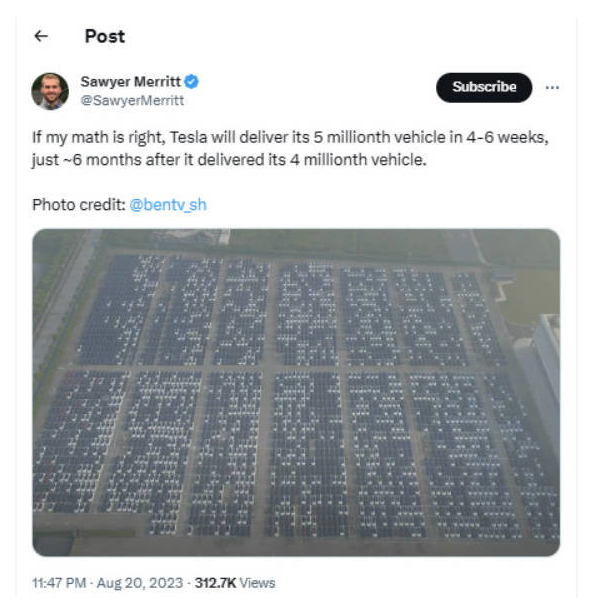Click the 312.7K view count number
The image size is (608, 599).
tap(214, 582)
